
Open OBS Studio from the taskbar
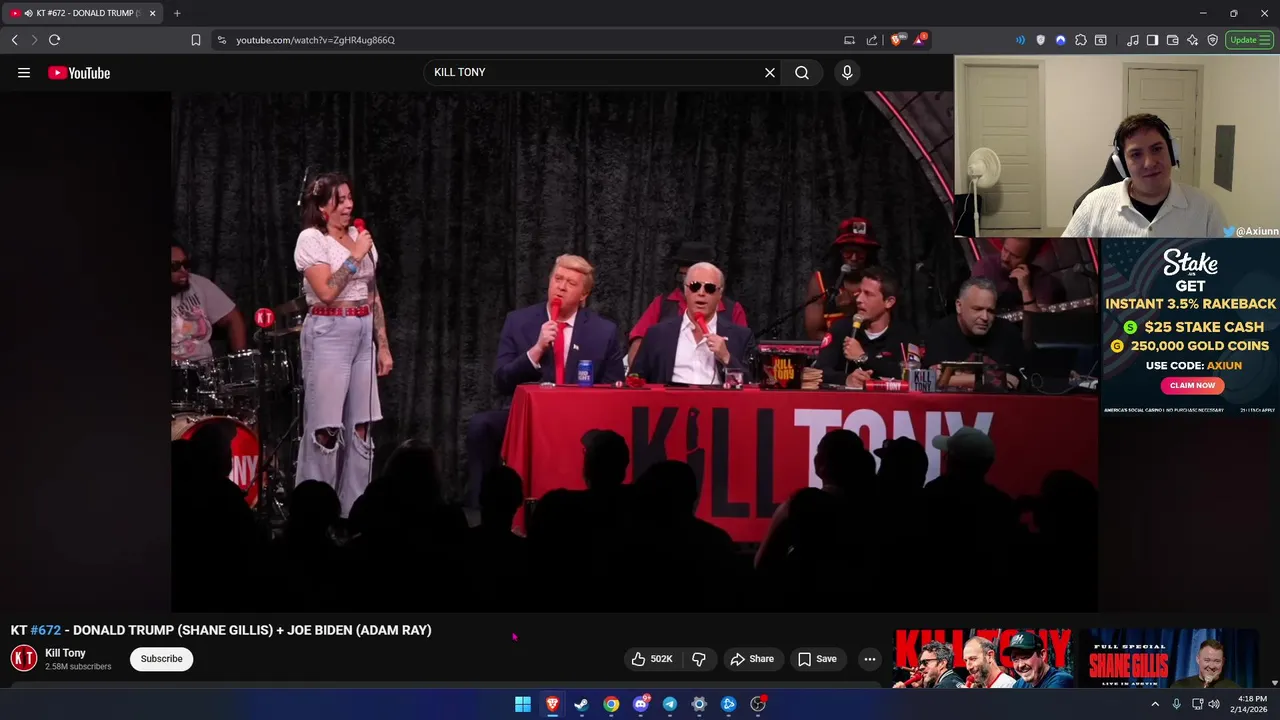758,704
